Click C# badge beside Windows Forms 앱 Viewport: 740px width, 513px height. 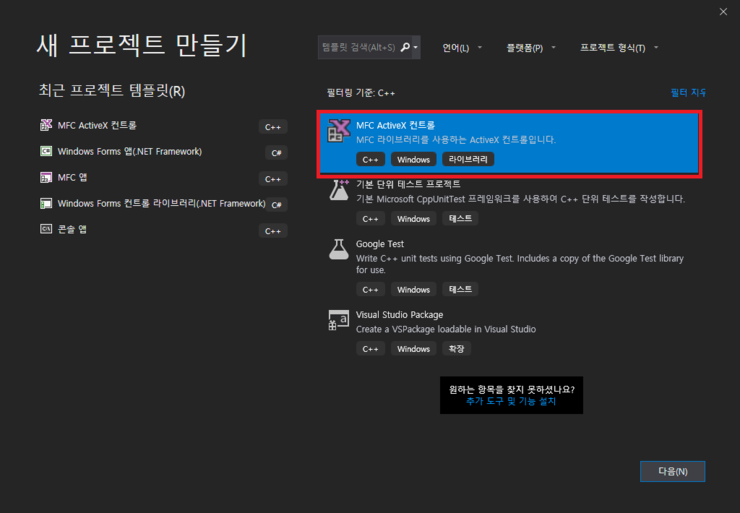[277, 152]
